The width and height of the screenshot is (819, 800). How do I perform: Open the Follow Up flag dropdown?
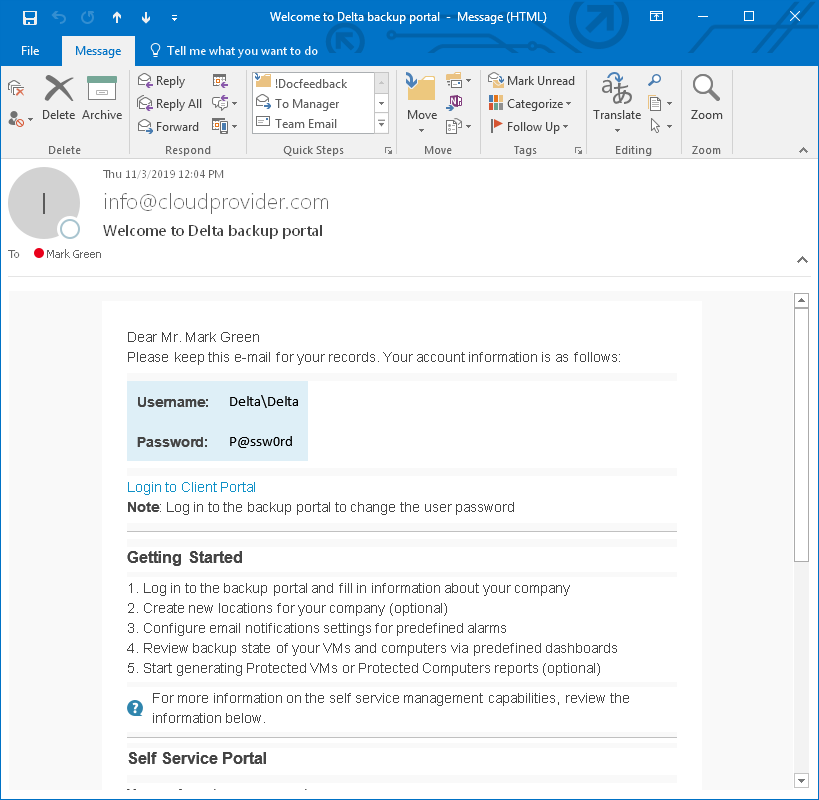click(x=529, y=126)
